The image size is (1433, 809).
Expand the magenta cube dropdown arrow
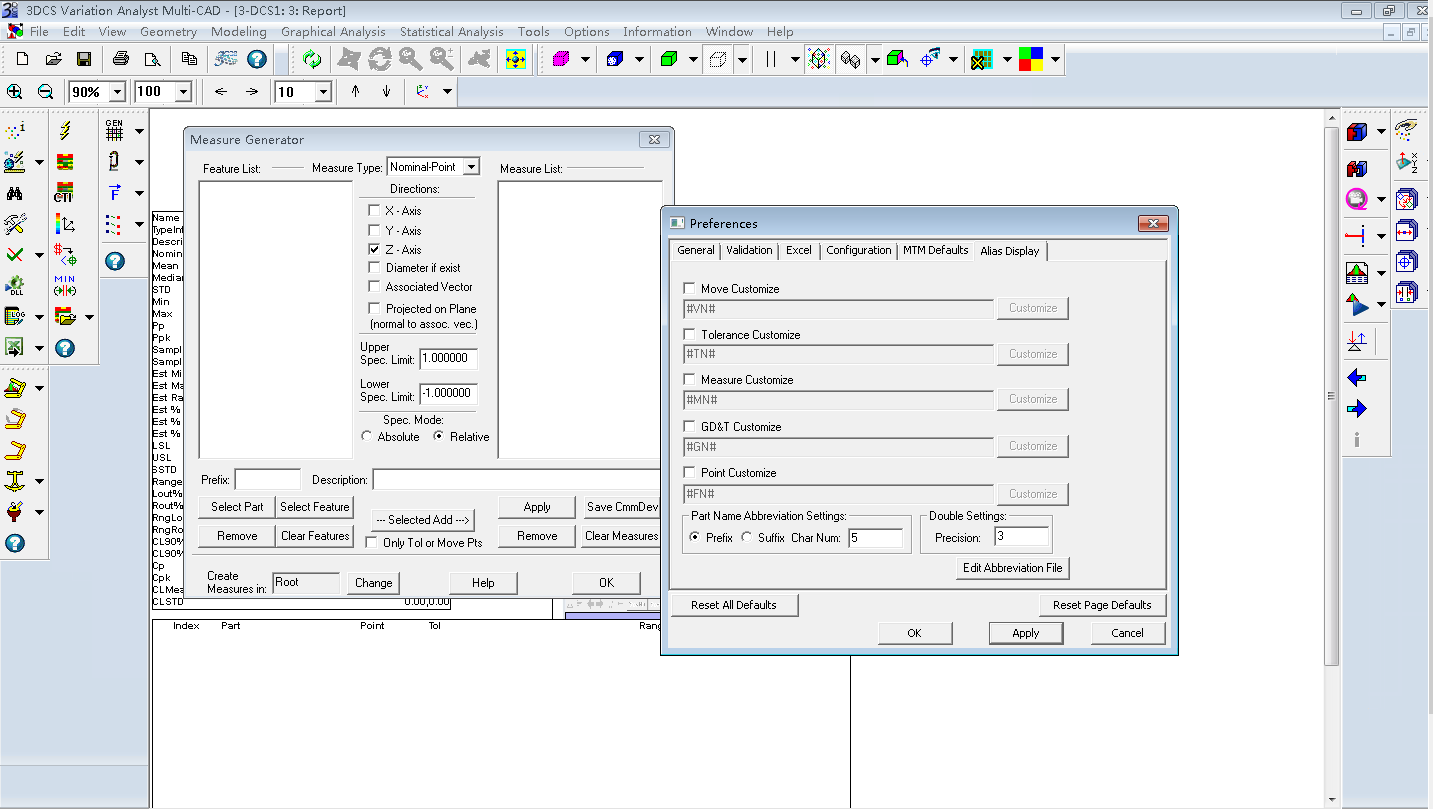pos(586,60)
